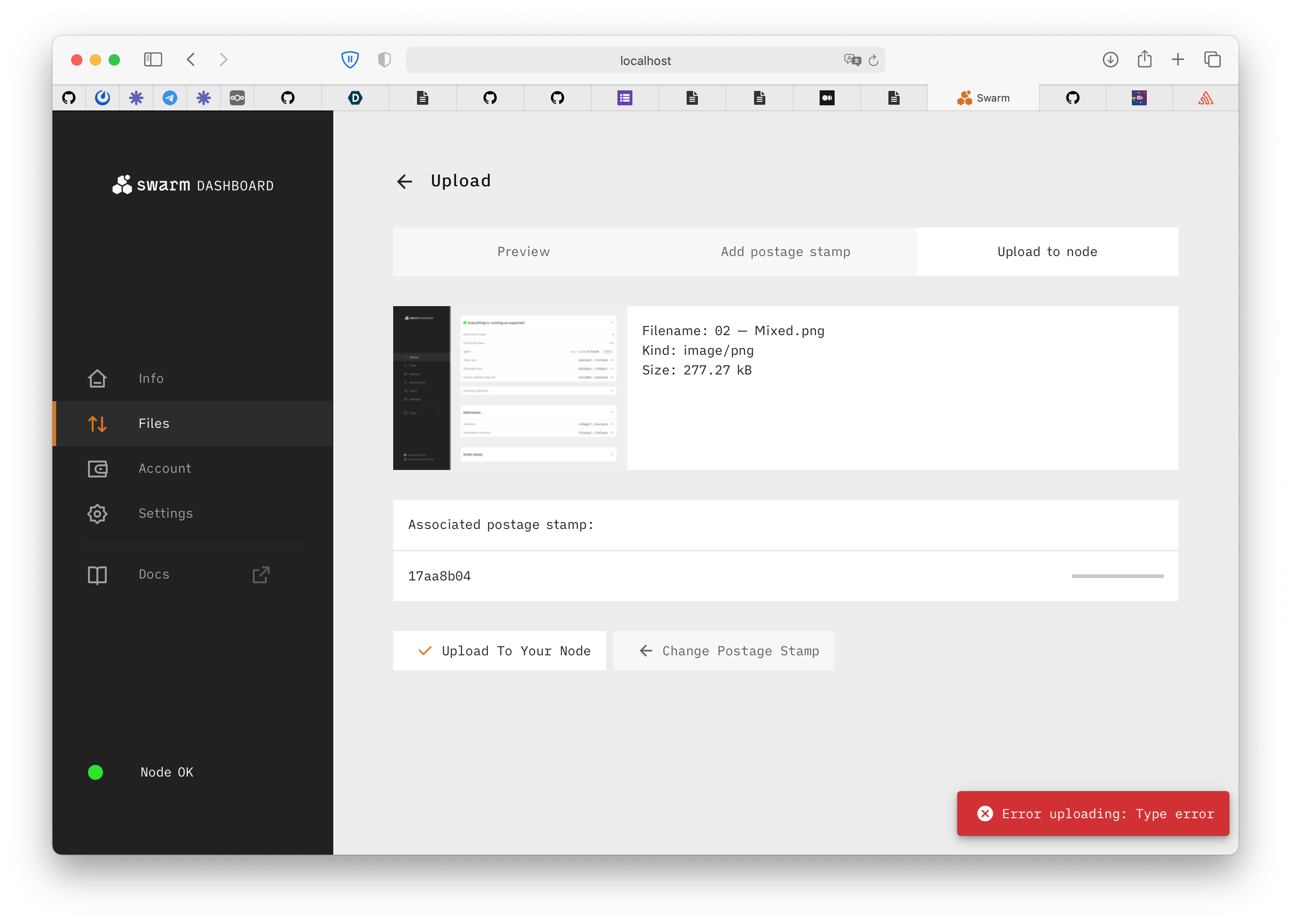Switch to the Preview step tab

pyautogui.click(x=523, y=251)
